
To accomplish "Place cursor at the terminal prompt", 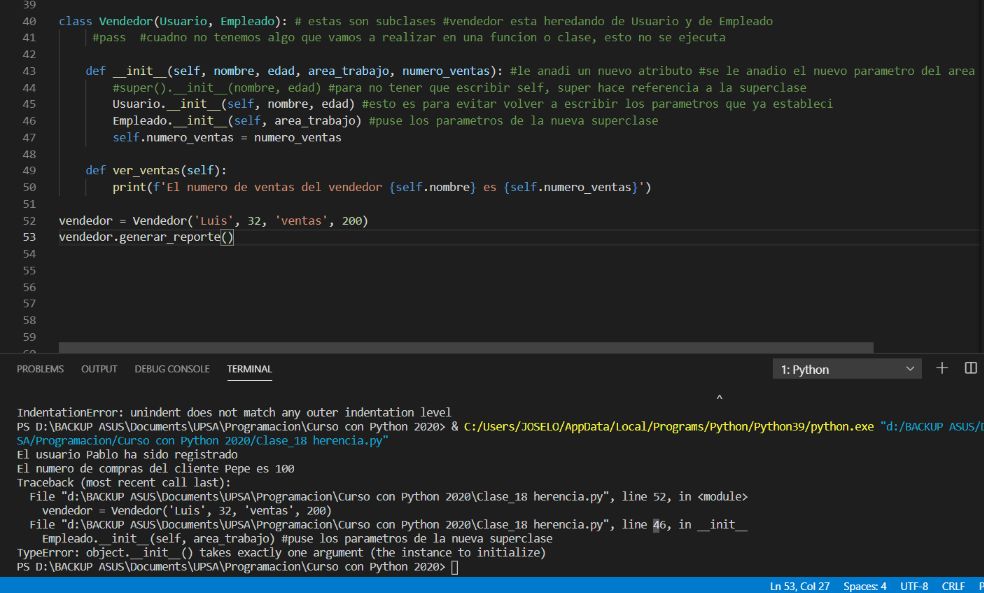I will tap(455, 566).
